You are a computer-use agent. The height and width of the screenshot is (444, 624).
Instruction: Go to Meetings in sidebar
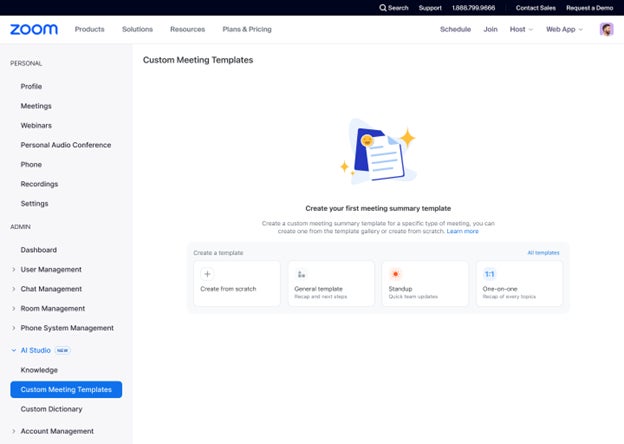[36, 106]
